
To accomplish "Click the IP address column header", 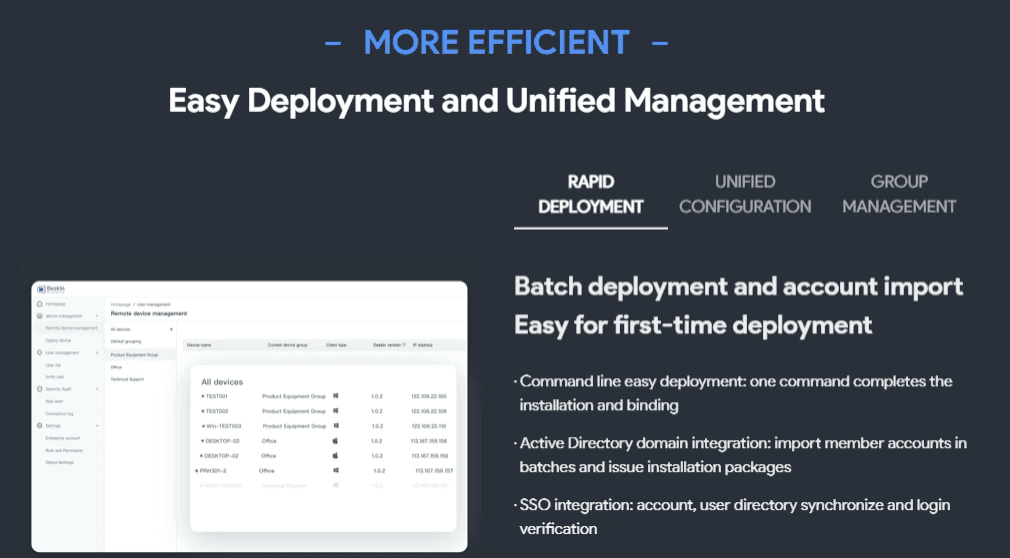I will 423,345.
